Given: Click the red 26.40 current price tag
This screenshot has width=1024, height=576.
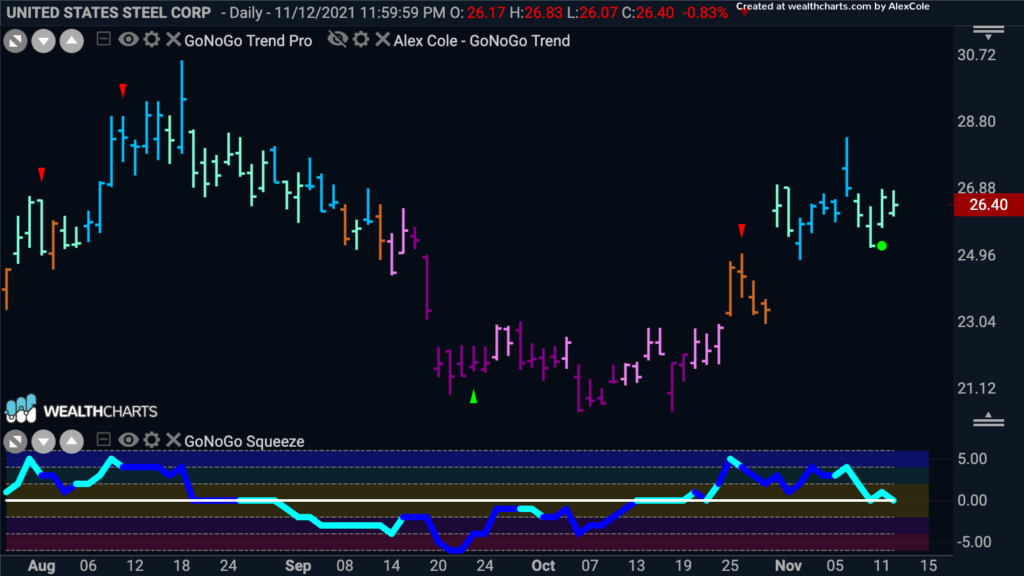Looking at the screenshot, I should click(x=988, y=205).
